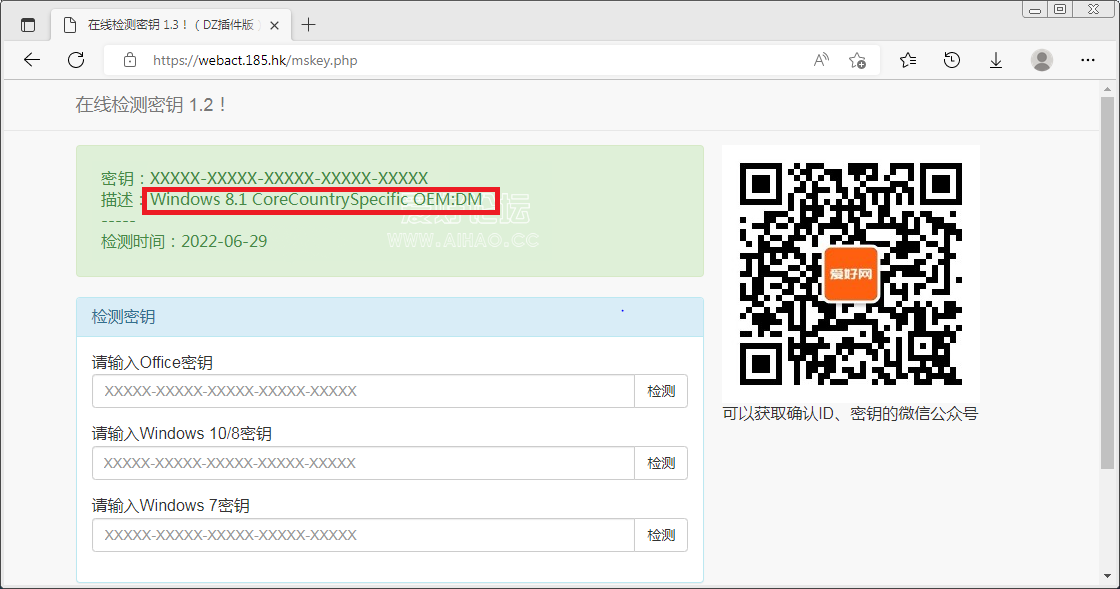Open a new tab with plus button
1120x589 pixels.
point(308,25)
